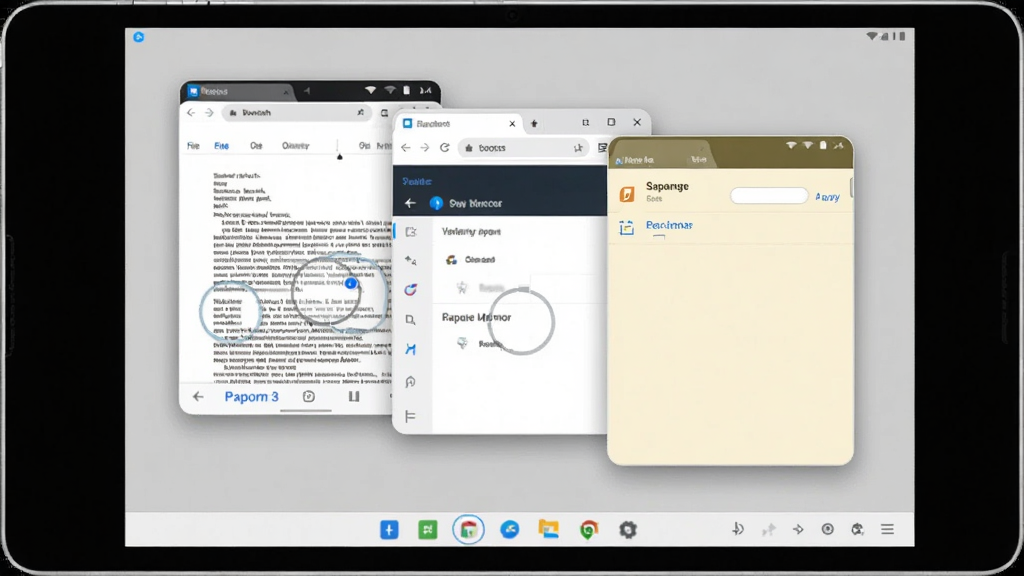This screenshot has width=1024, height=576.
Task: Reload the page in the middle browser window
Action: coord(445,148)
